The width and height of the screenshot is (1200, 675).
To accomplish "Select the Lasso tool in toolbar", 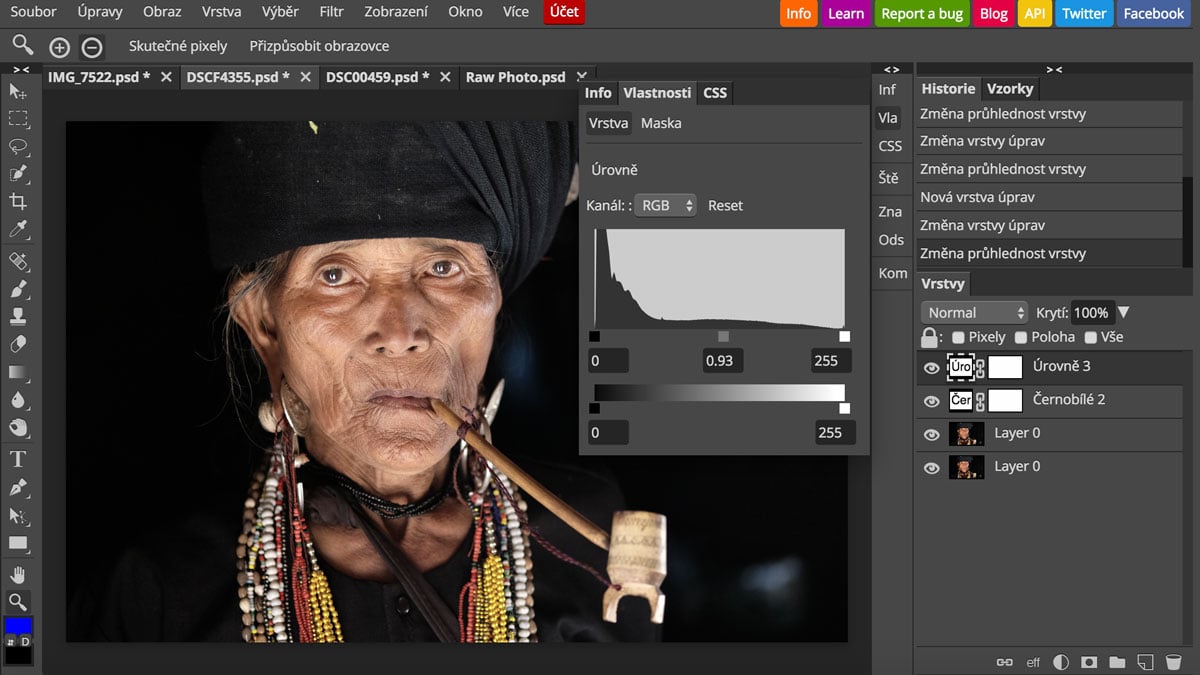I will (x=18, y=146).
